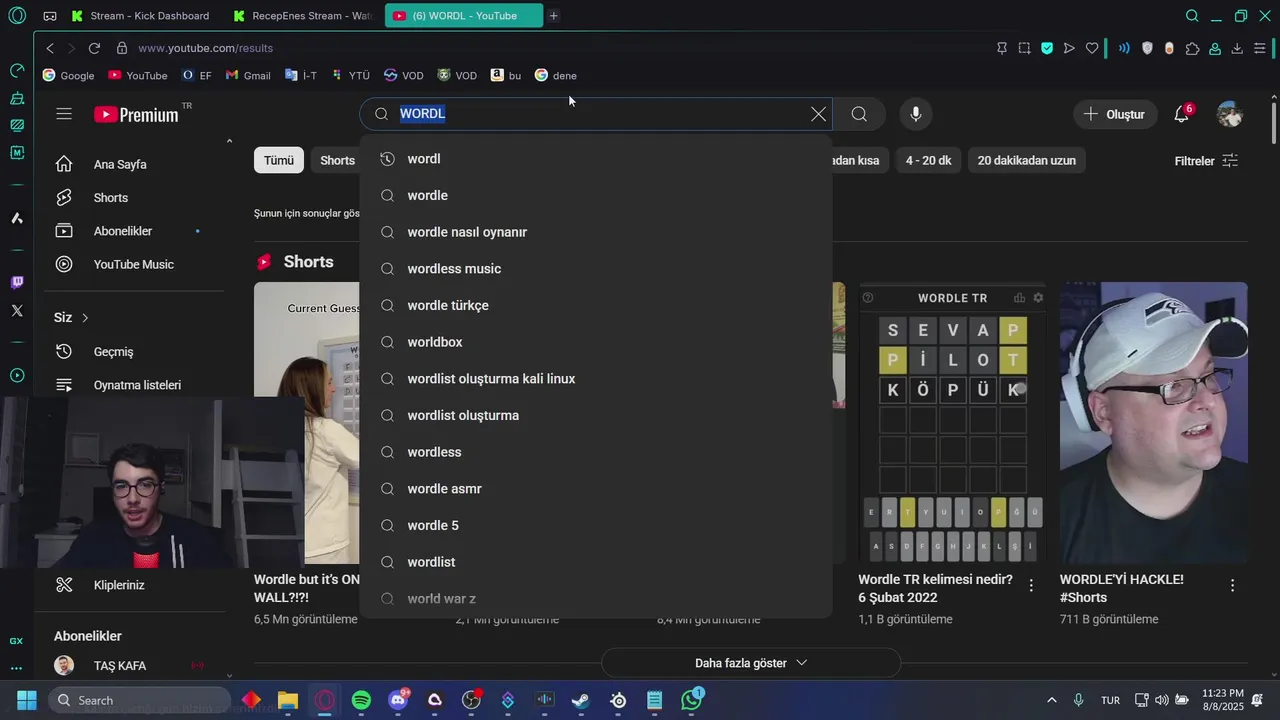This screenshot has height=720, width=1280.
Task: Choose the 'world war z' suggestion
Action: [596, 599]
